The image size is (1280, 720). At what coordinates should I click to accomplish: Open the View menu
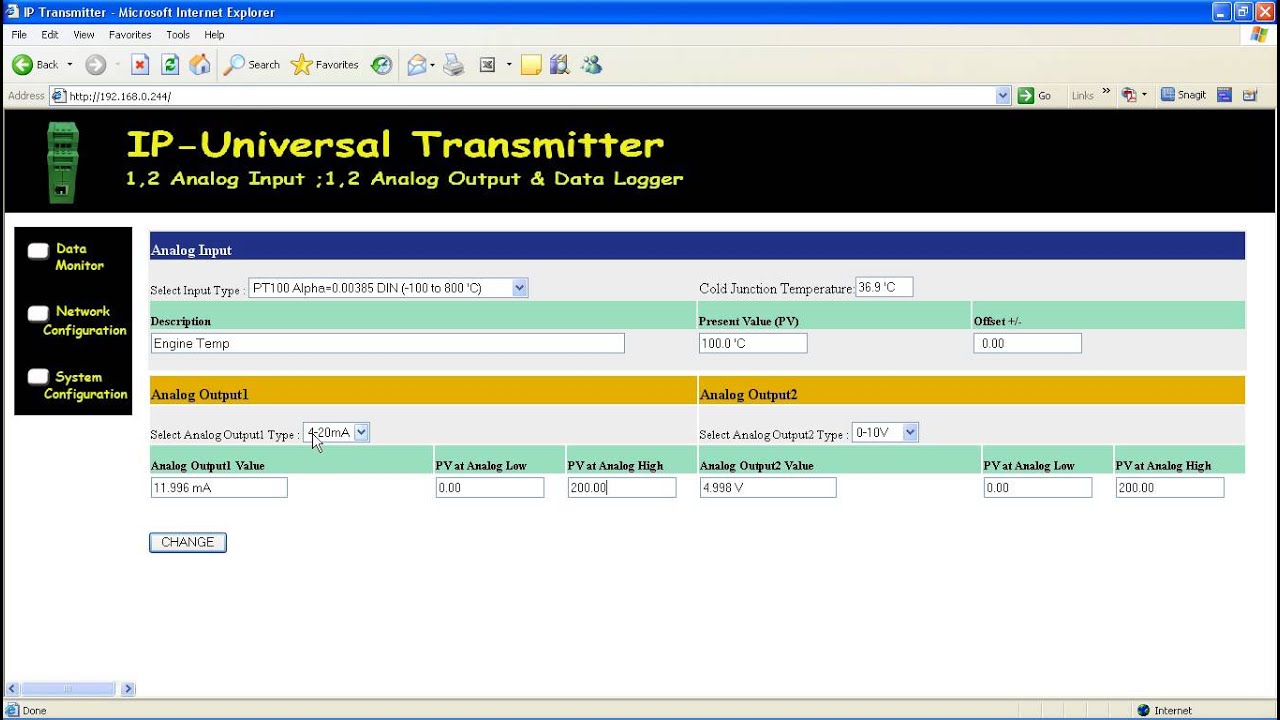point(84,35)
